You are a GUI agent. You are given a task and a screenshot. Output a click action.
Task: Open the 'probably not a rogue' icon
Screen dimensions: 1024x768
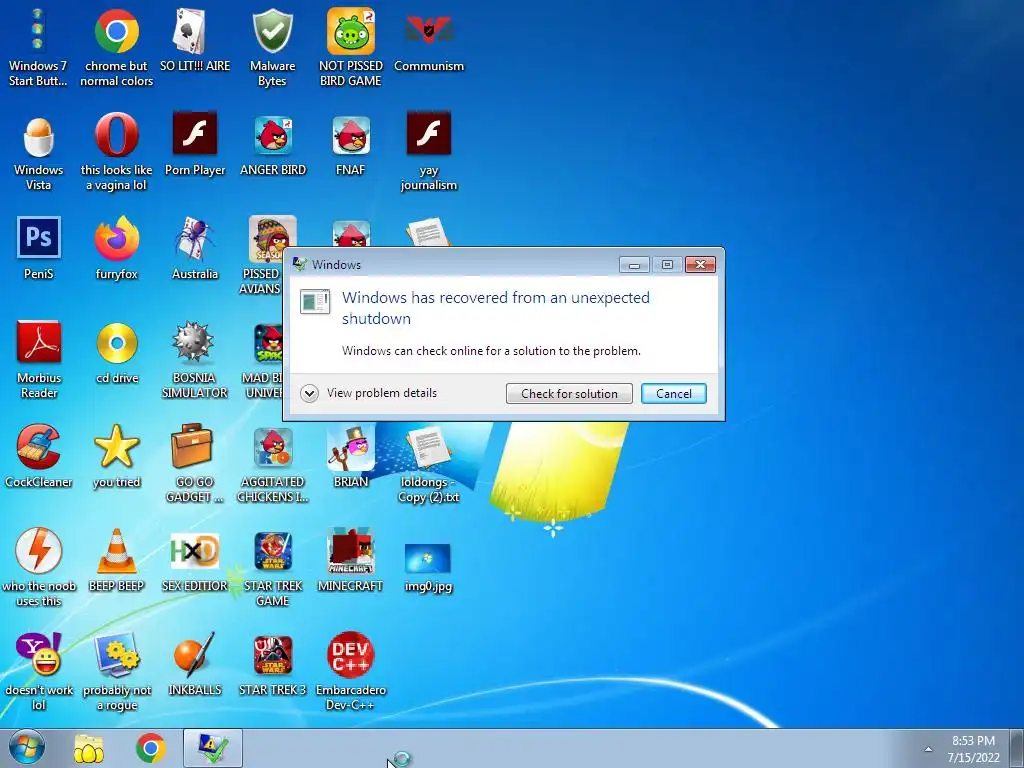(116, 671)
